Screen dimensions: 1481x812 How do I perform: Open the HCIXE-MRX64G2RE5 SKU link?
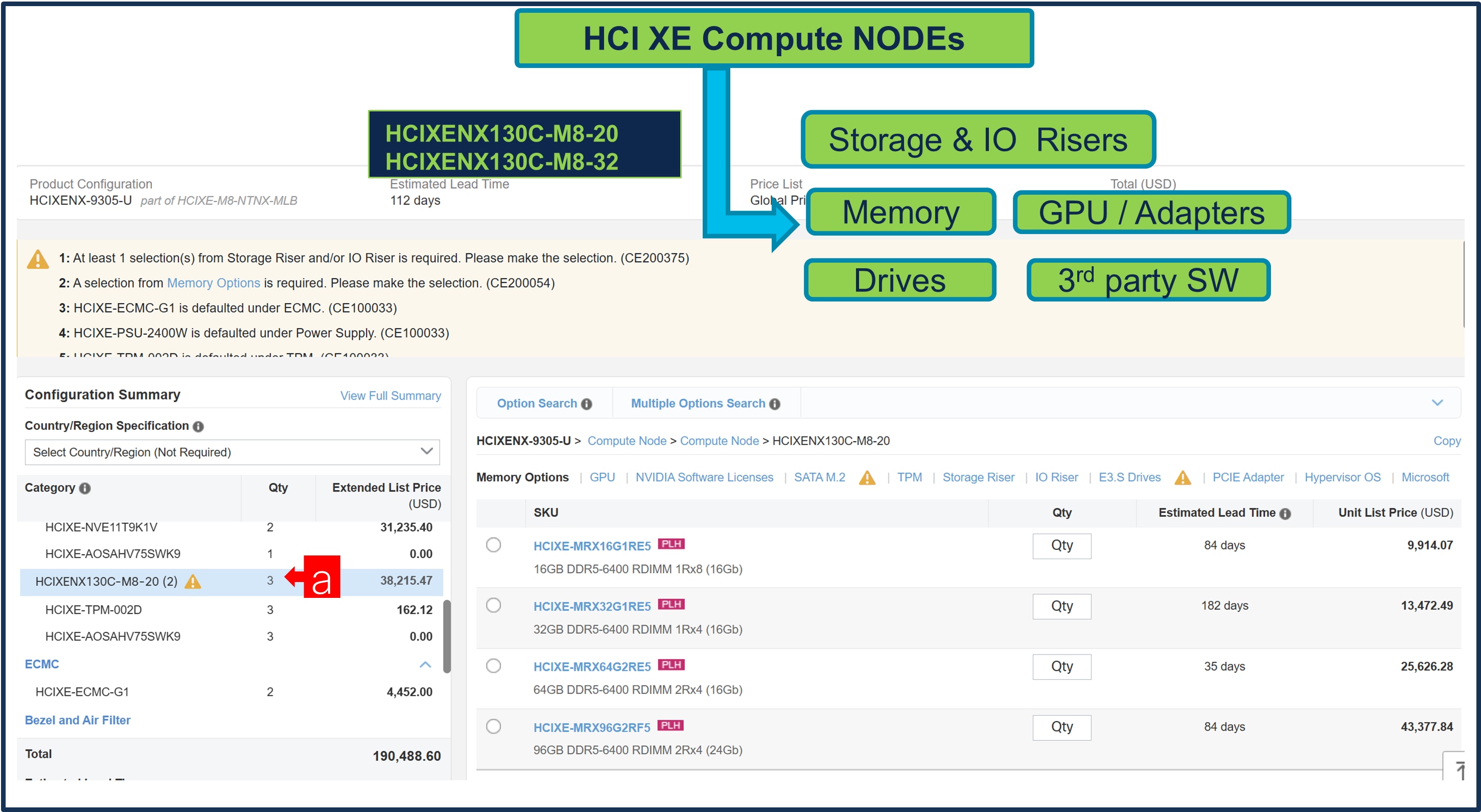tap(592, 666)
